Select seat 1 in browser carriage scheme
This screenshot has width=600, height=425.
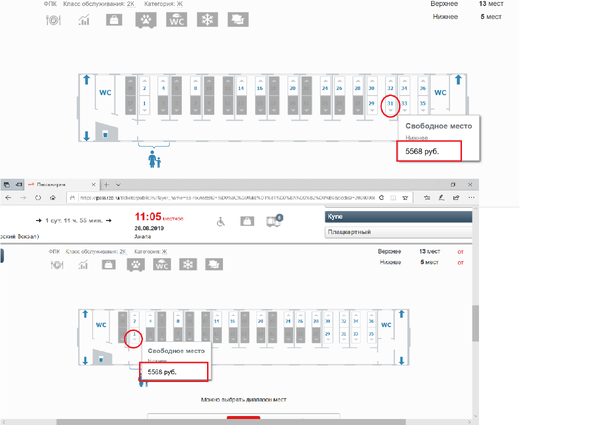coord(134,335)
